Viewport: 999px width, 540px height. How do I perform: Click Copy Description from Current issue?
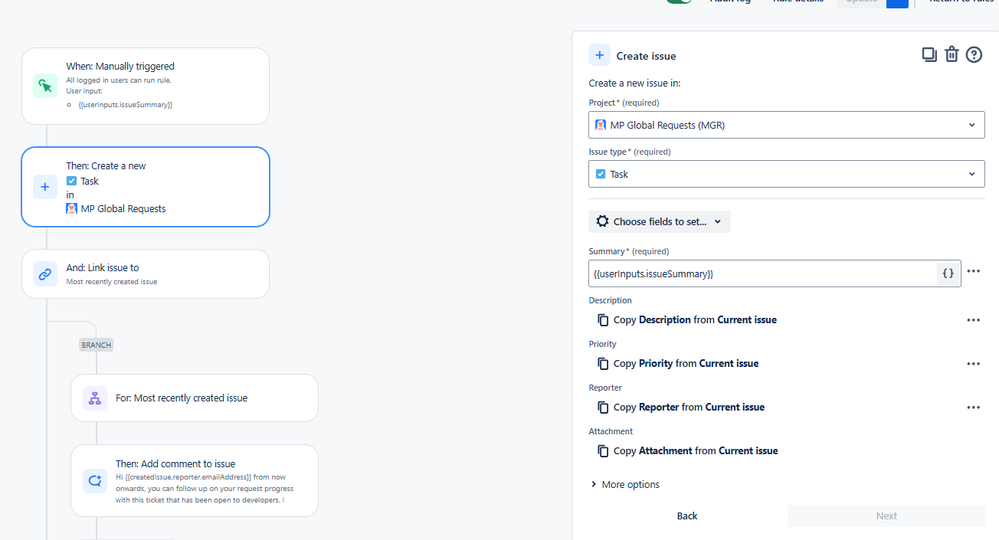[x=695, y=320]
